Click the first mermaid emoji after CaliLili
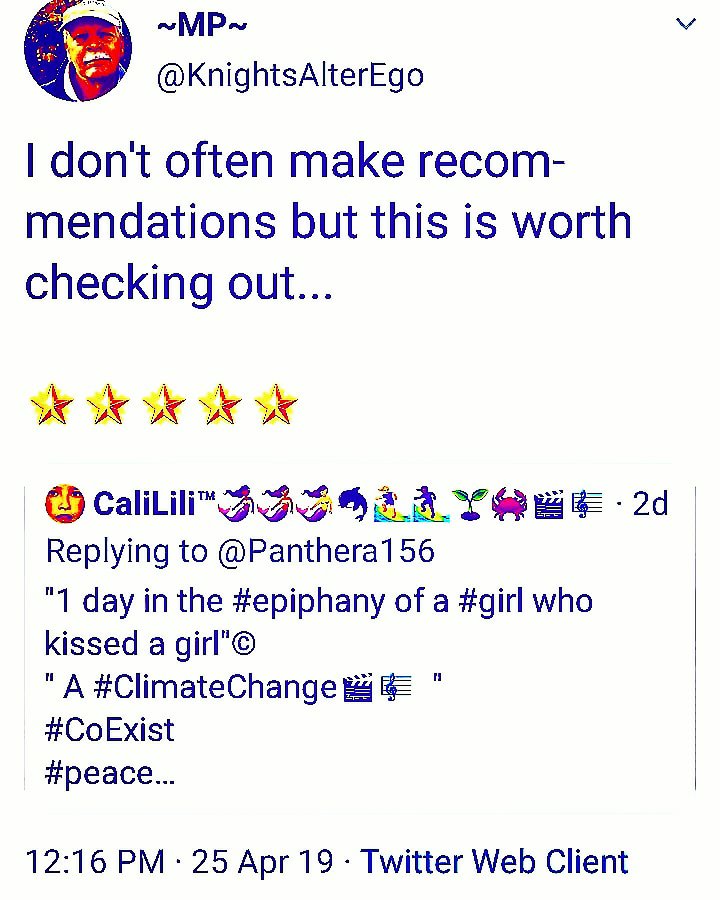 pos(237,503)
